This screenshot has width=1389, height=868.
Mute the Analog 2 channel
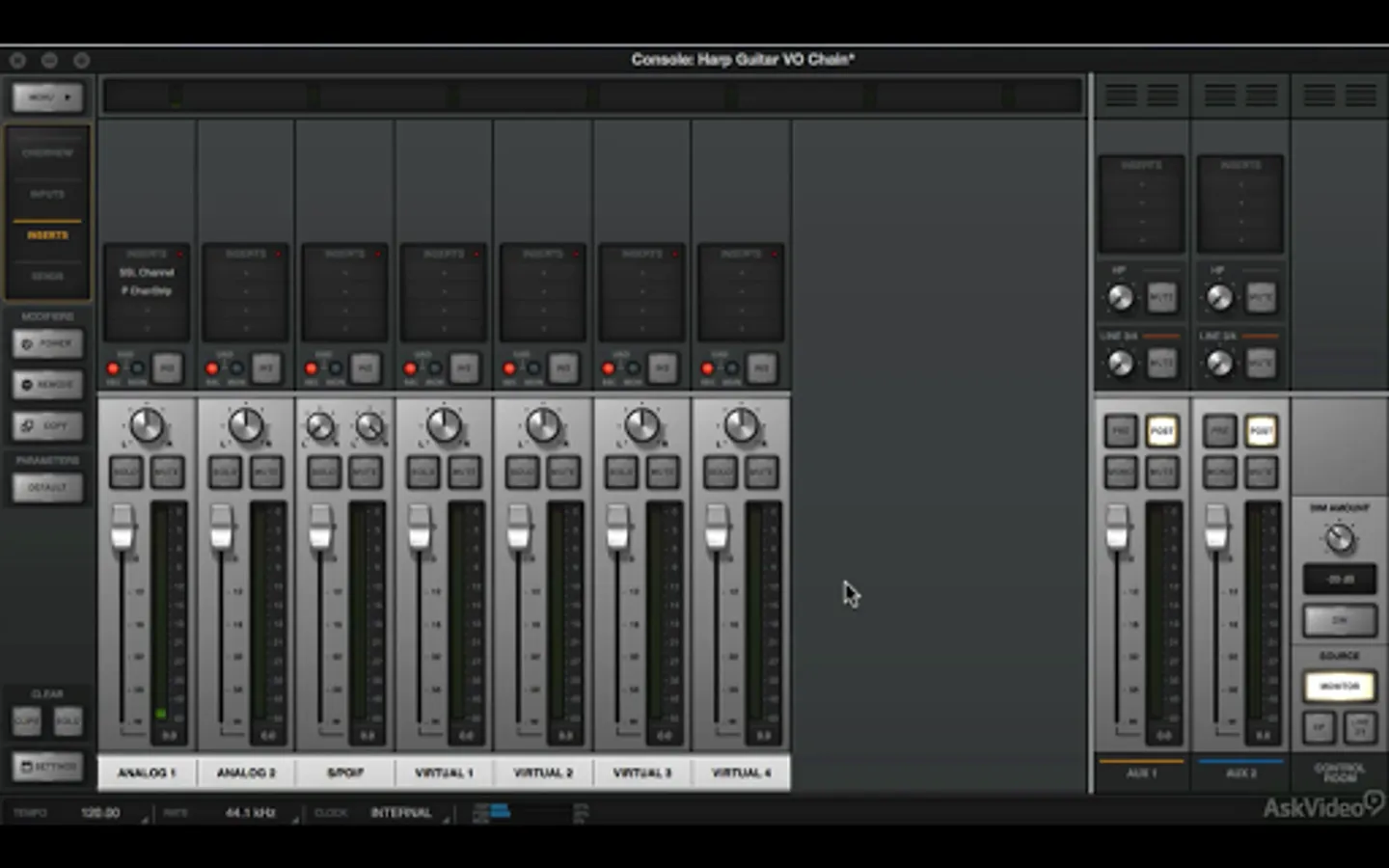coord(267,473)
